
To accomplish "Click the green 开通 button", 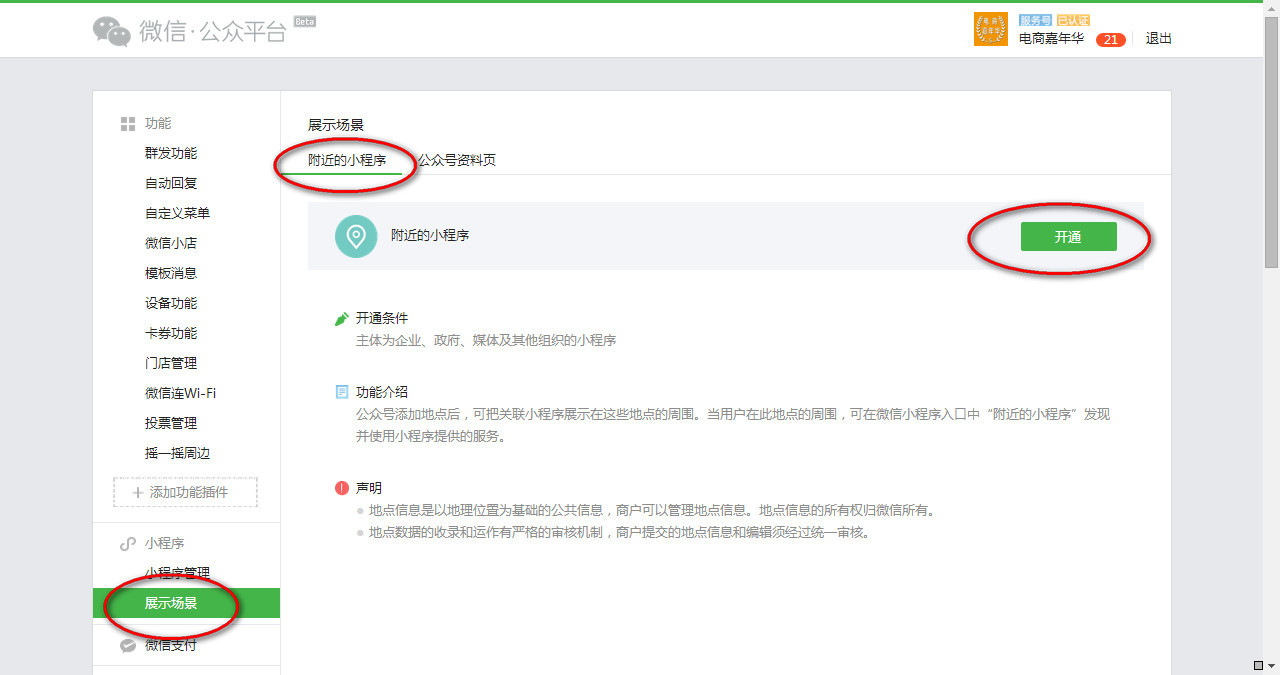I will [x=1068, y=237].
